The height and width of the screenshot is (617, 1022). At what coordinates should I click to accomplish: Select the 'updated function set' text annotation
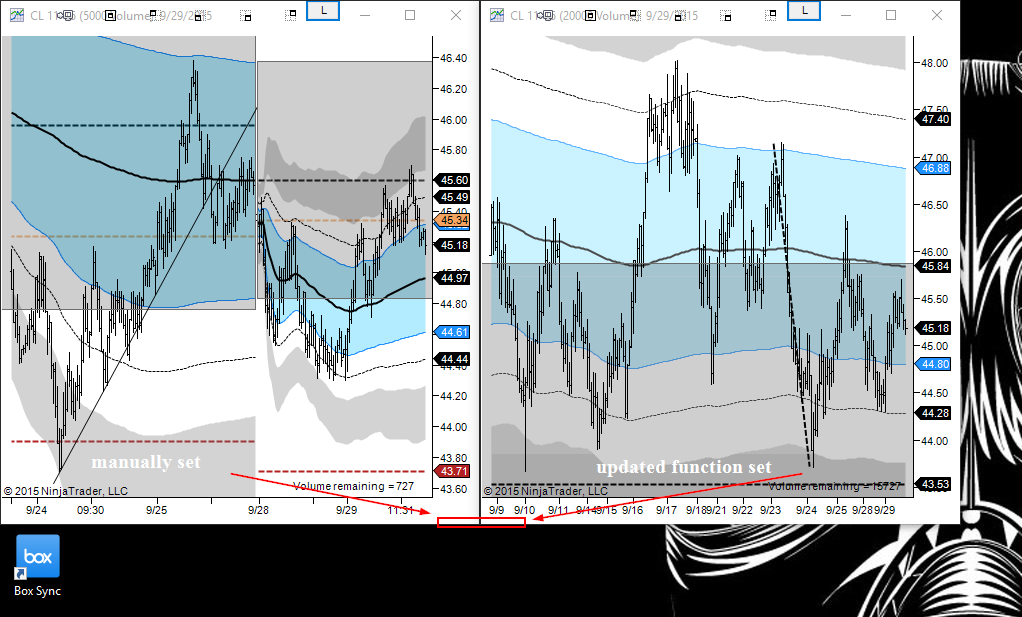(684, 467)
